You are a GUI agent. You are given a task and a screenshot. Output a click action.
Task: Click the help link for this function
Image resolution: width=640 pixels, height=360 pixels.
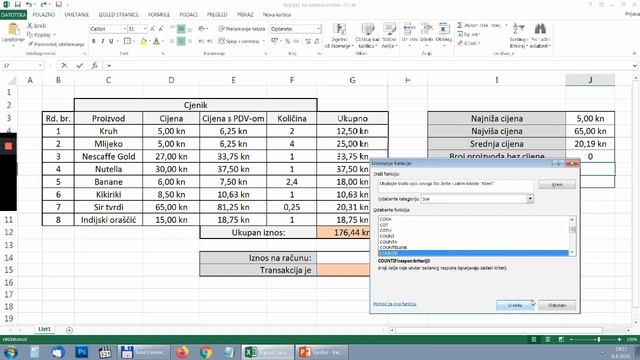pyautogui.click(x=394, y=304)
